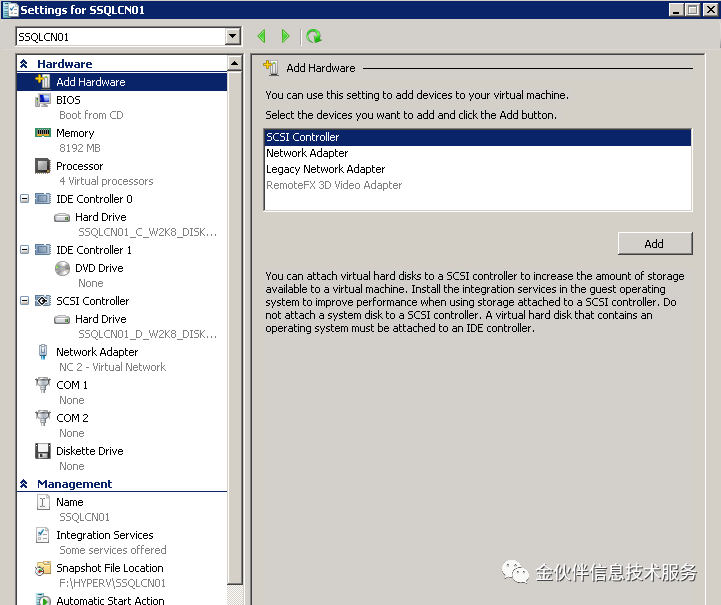Click the Processor icon
Image resolution: width=721 pixels, height=605 pixels.
click(x=43, y=166)
